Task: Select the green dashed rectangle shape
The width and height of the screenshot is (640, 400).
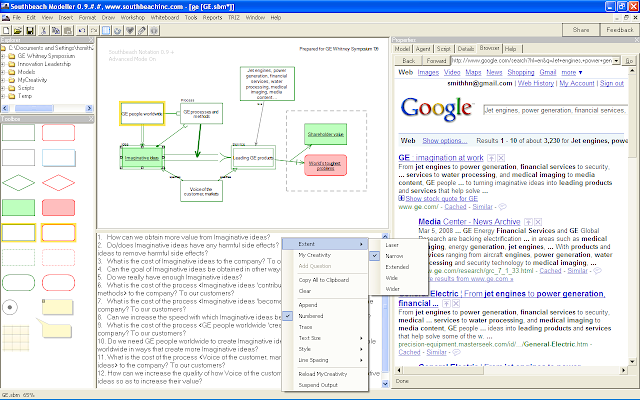Action: point(18,258)
